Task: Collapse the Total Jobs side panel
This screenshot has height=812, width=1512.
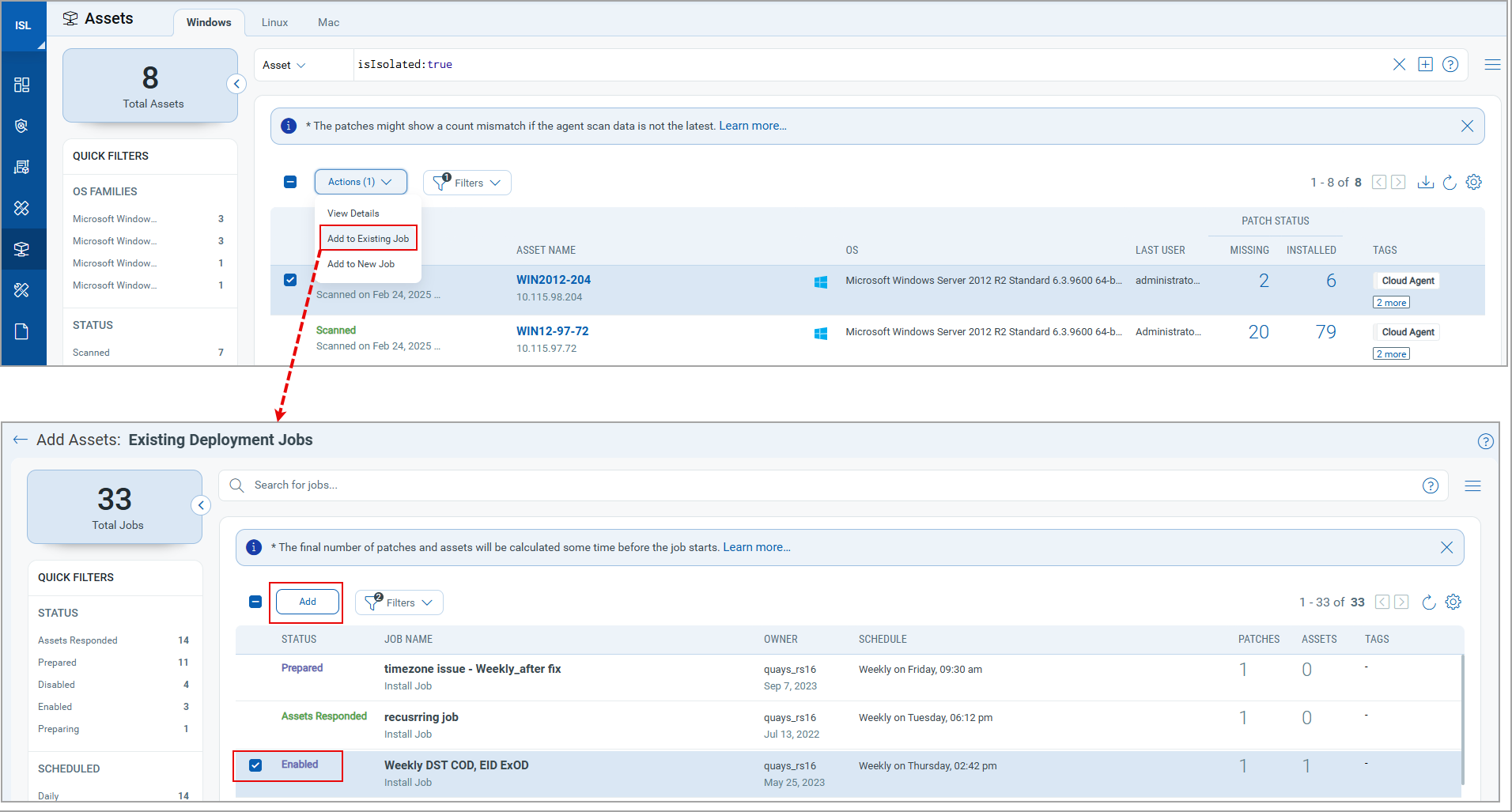Action: [202, 505]
